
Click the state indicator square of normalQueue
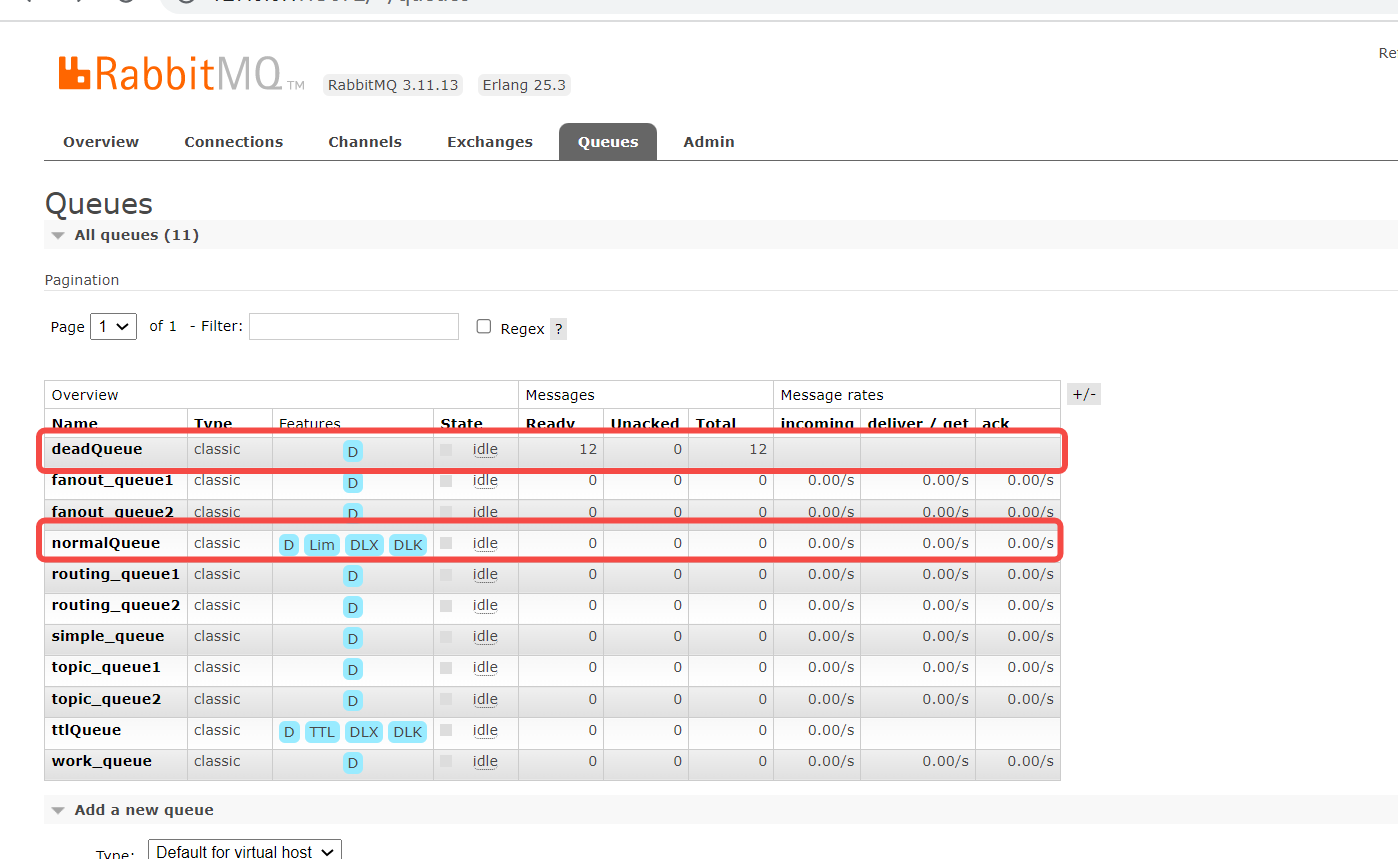point(446,543)
